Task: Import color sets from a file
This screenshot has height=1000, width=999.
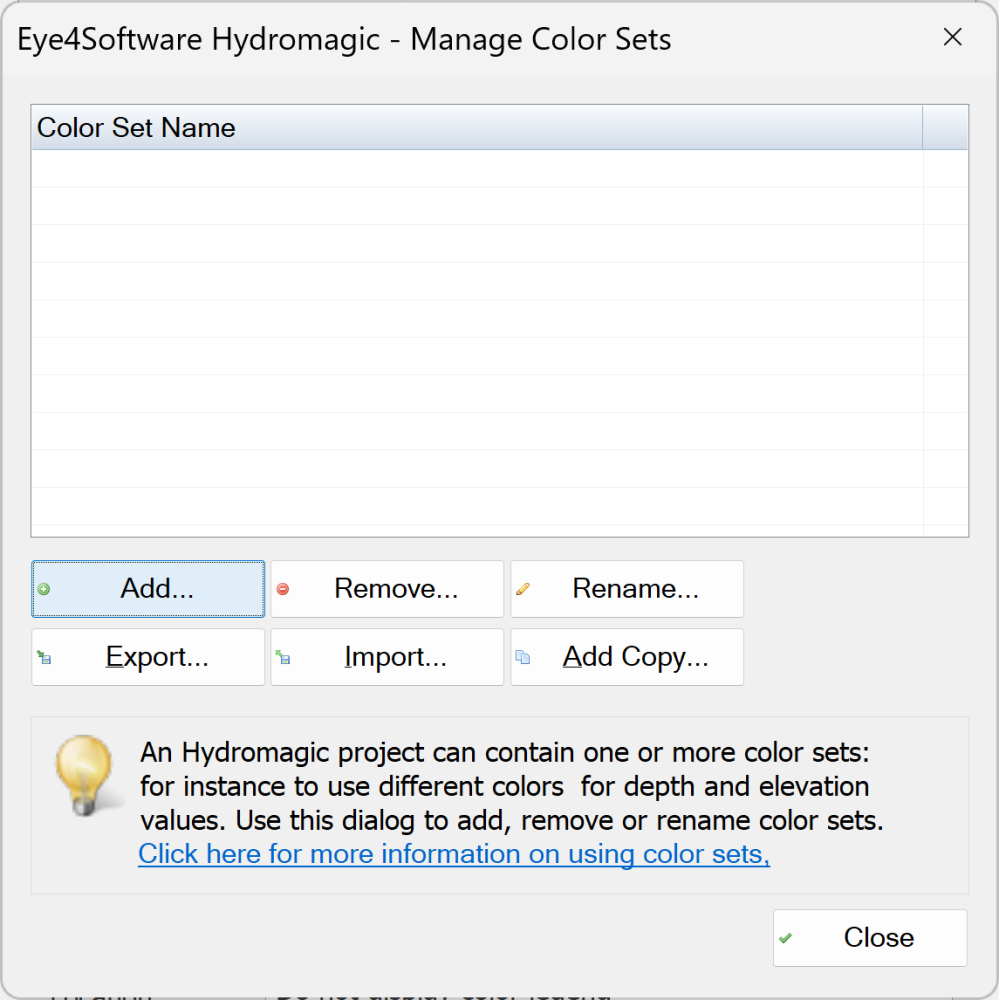Action: [x=387, y=657]
